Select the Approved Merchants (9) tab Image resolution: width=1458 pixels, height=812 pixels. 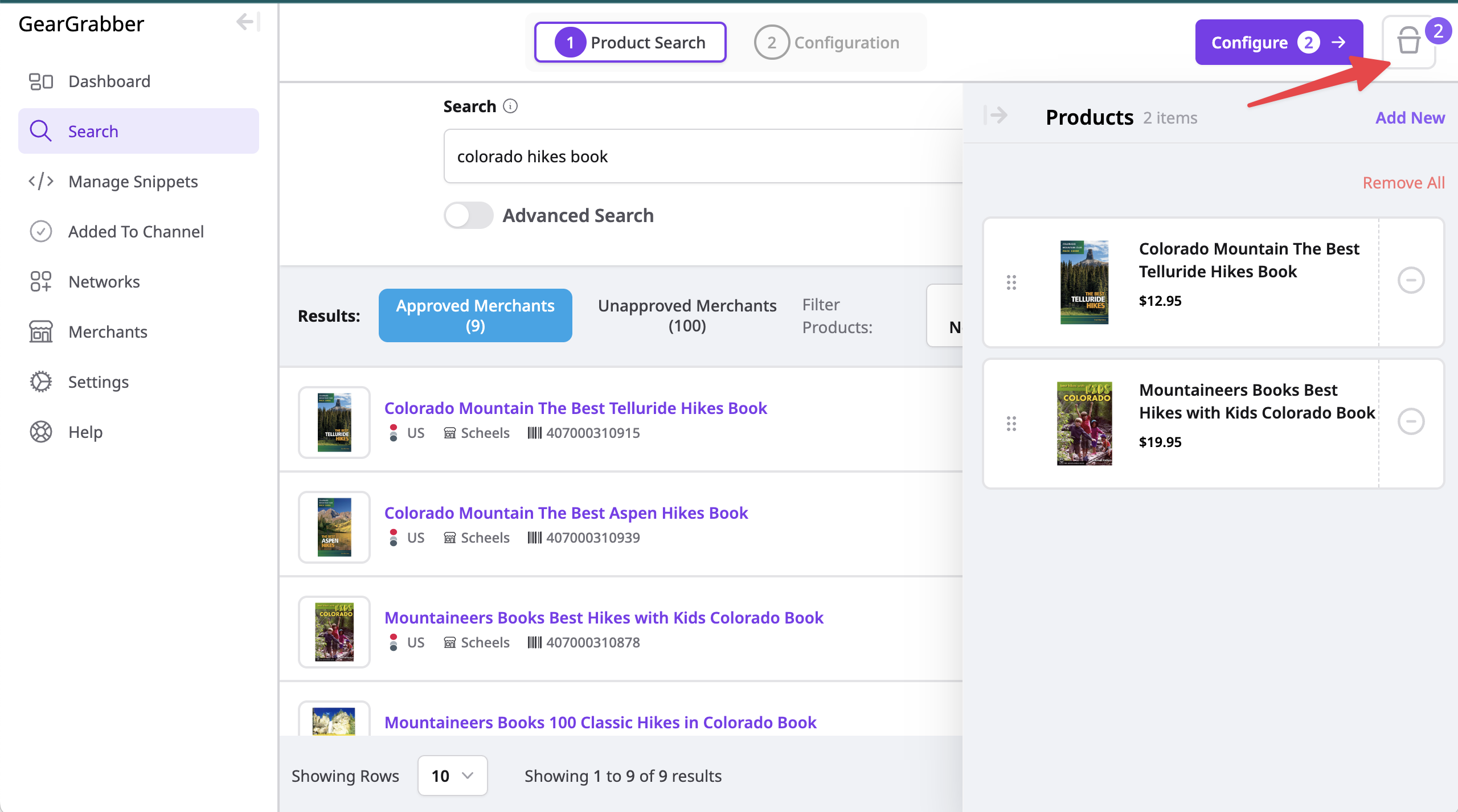(x=475, y=315)
